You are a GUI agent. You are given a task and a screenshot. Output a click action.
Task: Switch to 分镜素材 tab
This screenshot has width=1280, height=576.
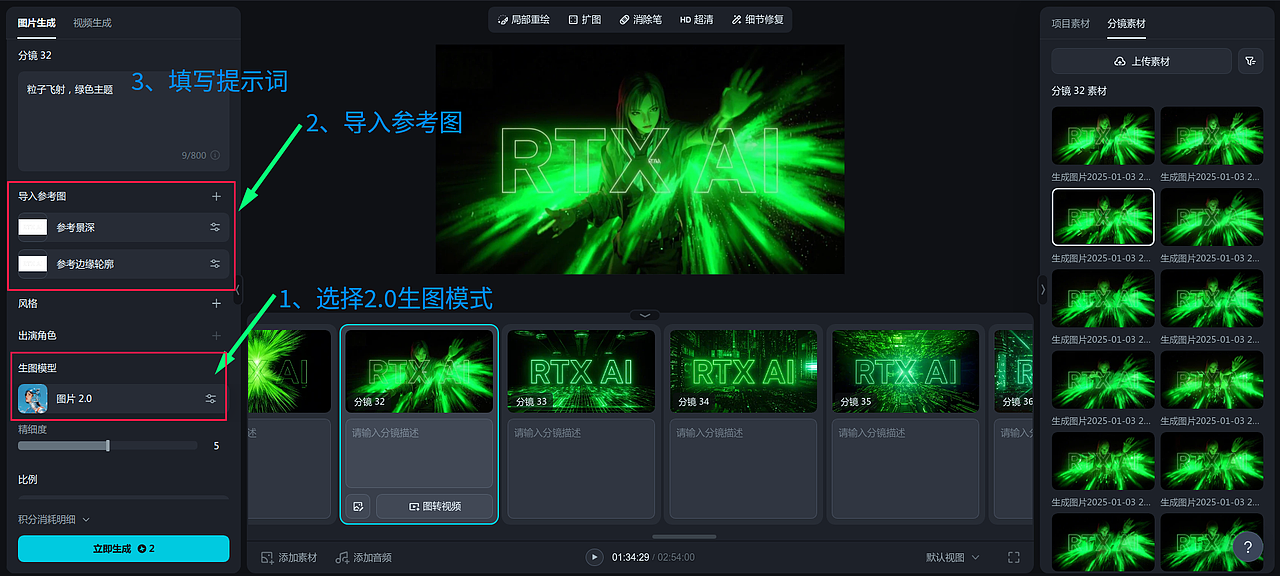(1127, 23)
